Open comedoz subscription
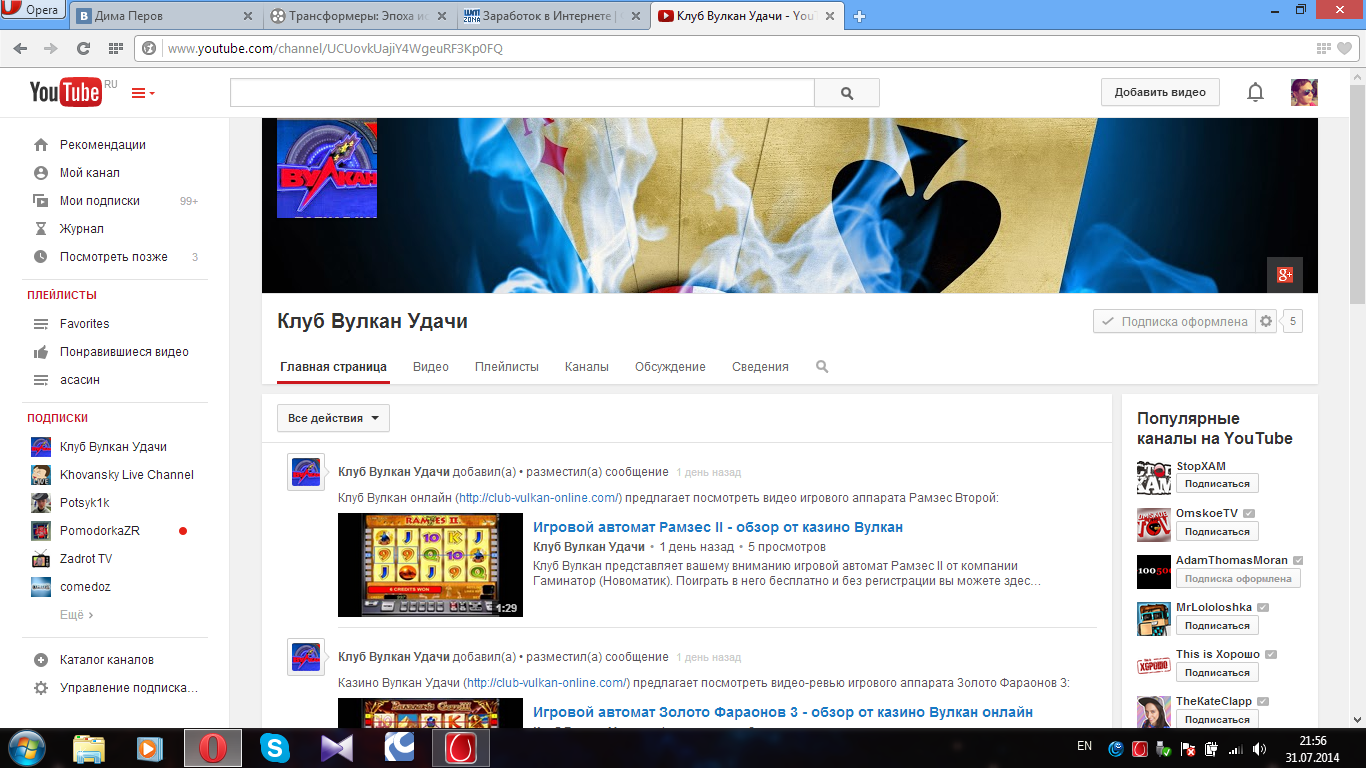1366x768 pixels. 85,587
